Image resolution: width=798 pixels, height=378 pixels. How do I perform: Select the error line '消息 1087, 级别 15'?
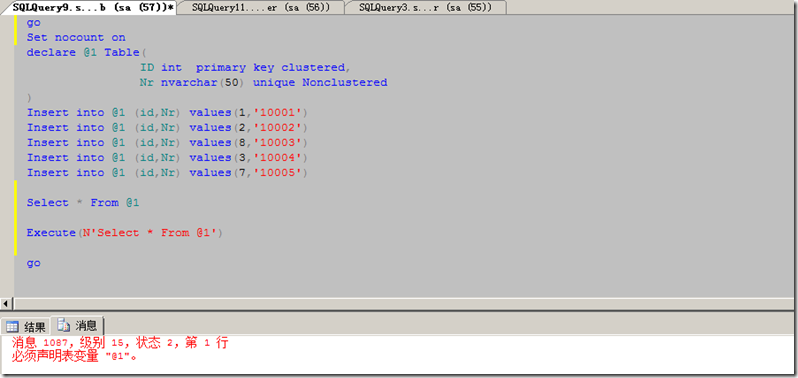click(x=120, y=343)
